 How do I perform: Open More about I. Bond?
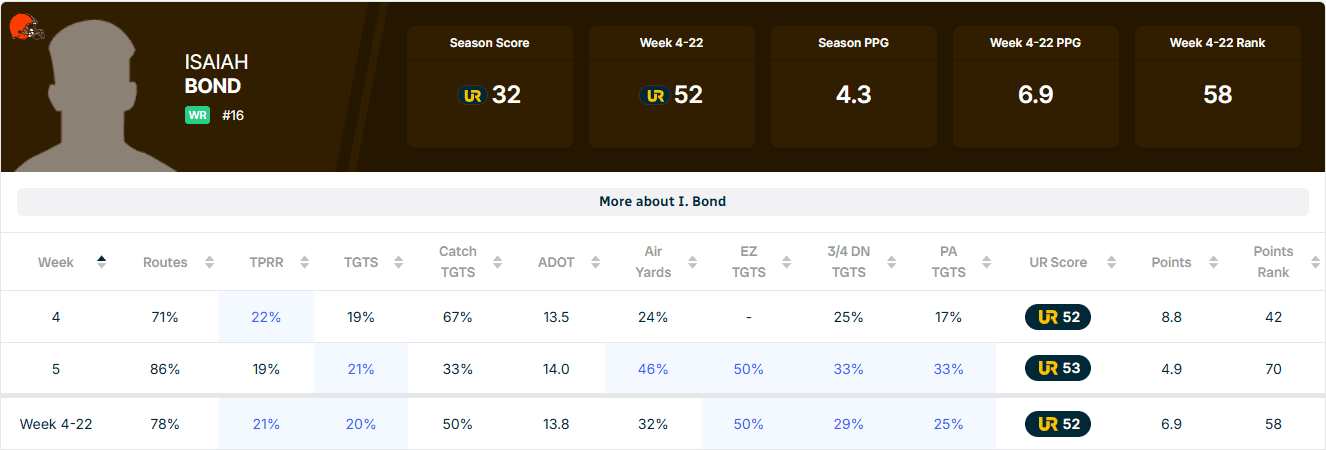point(662,201)
